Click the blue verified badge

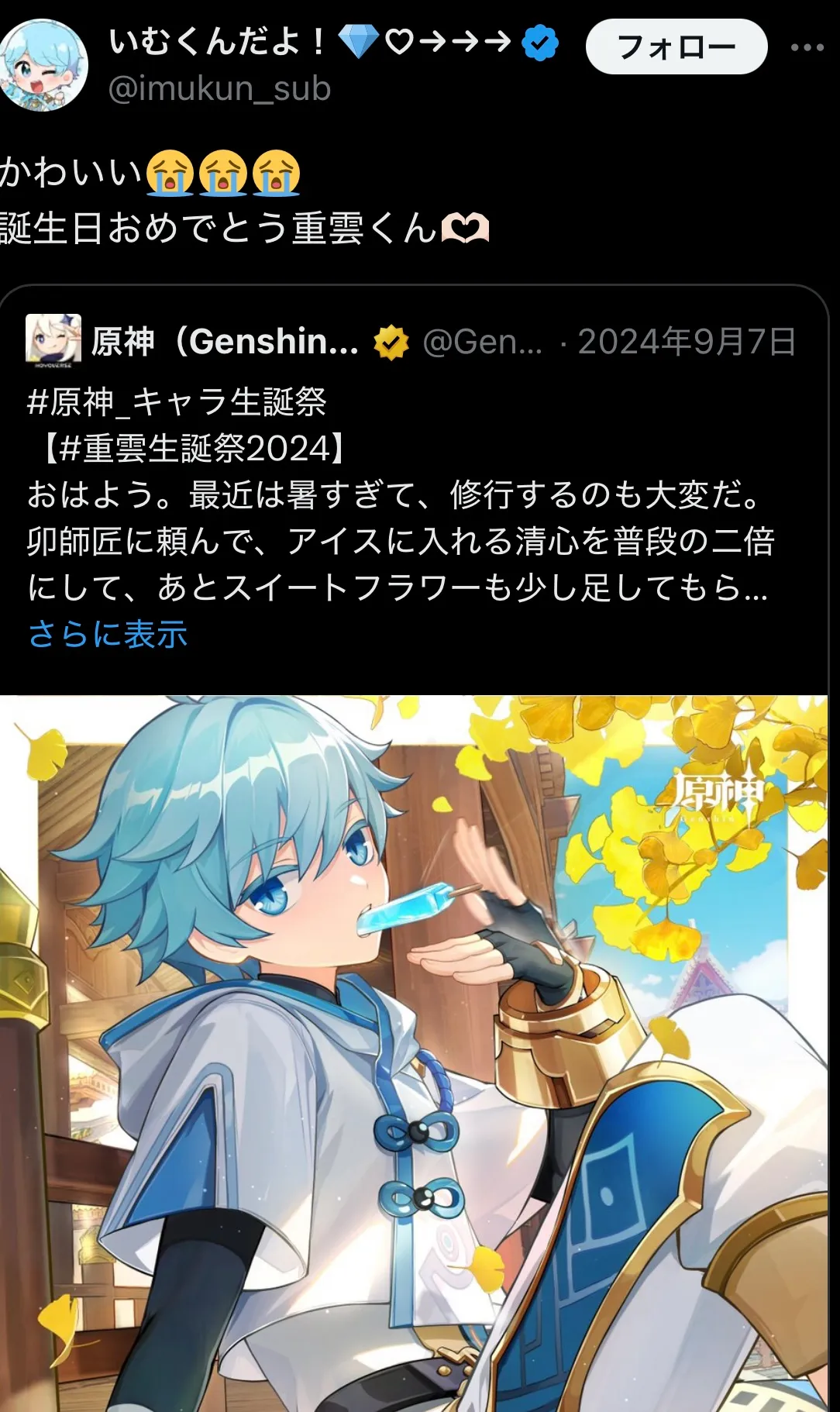540,43
